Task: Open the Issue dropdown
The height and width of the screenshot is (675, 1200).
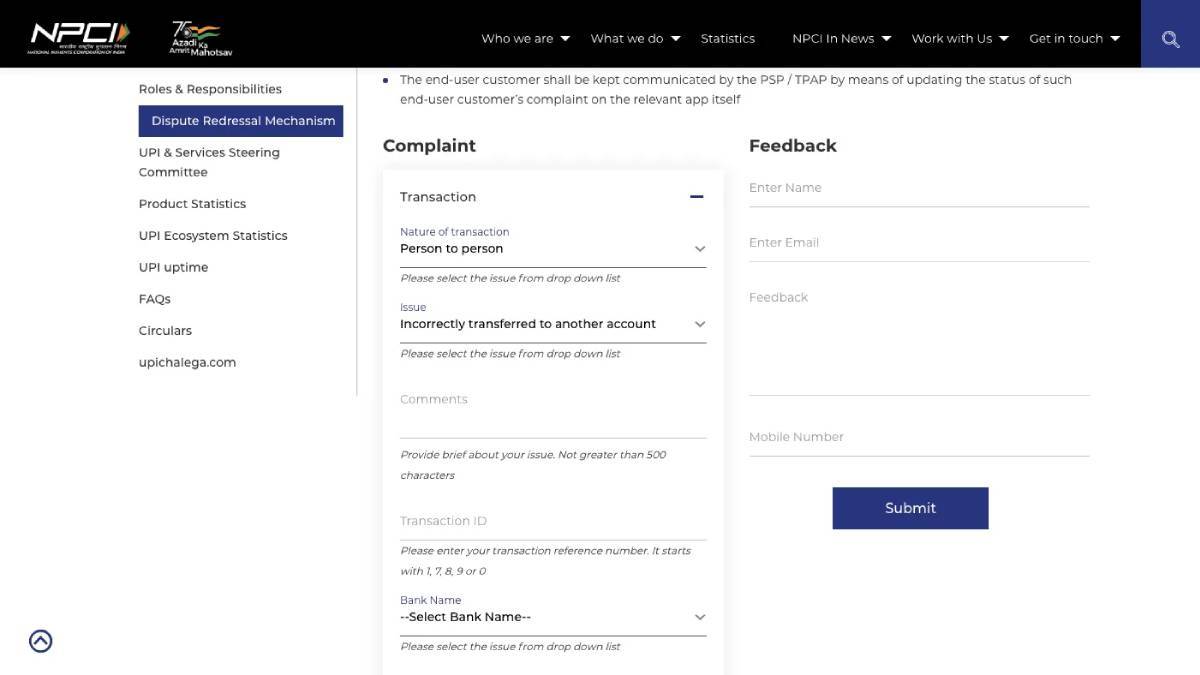Action: (x=552, y=324)
